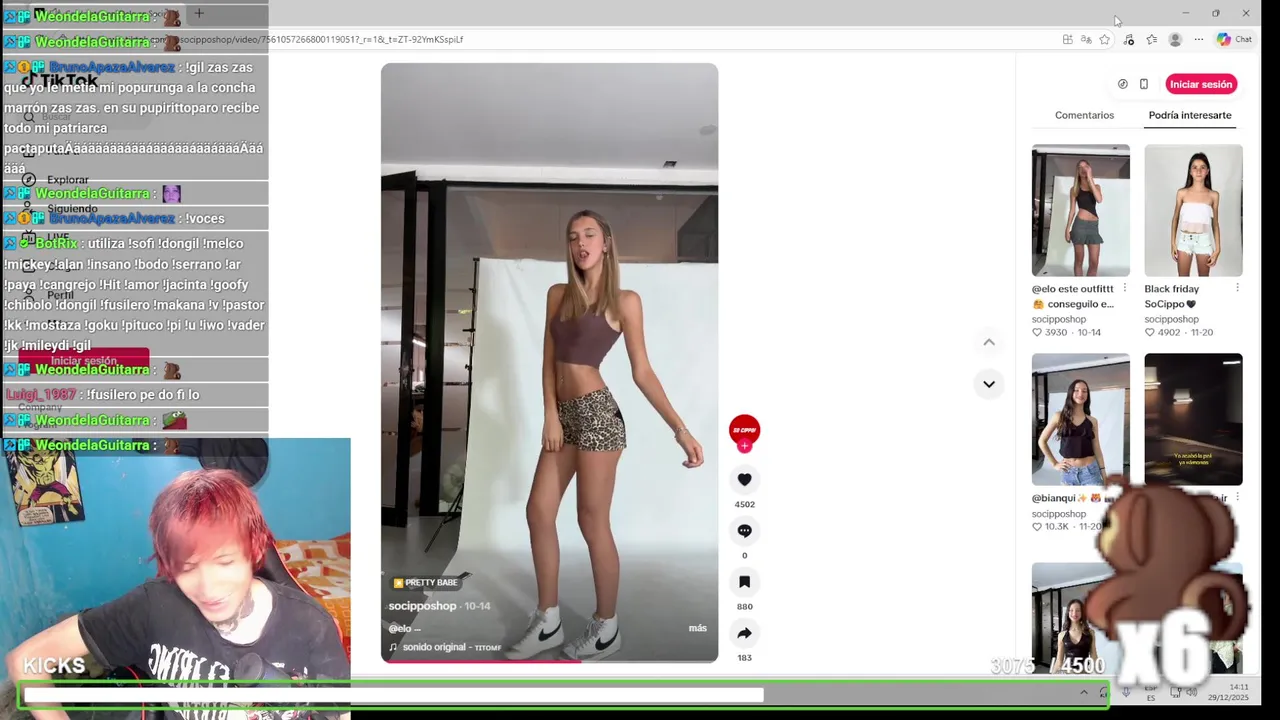Open the comments bubble icon beside the video
Image resolution: width=1280 pixels, height=720 pixels.
[744, 531]
